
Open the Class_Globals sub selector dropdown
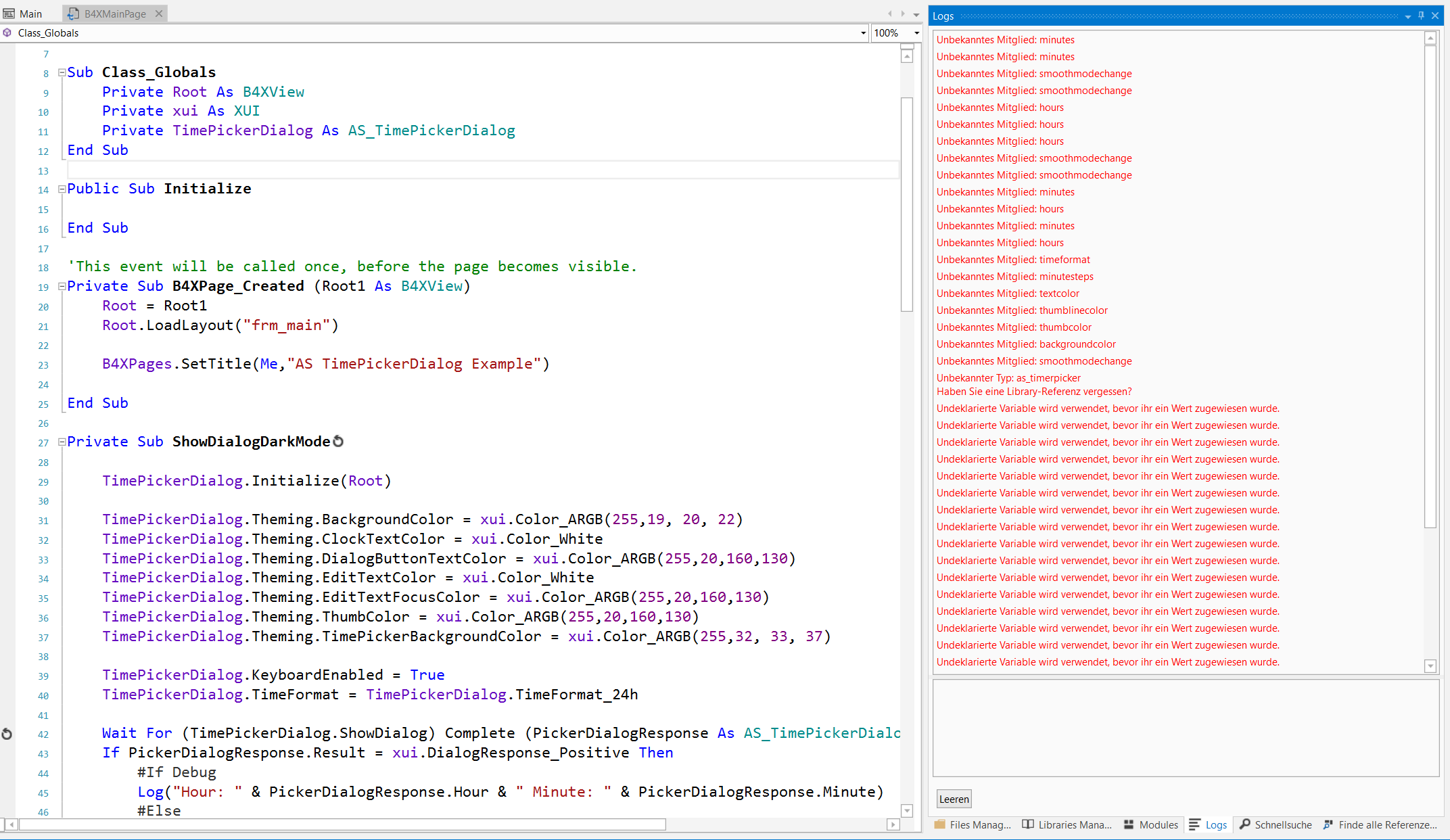[x=863, y=33]
